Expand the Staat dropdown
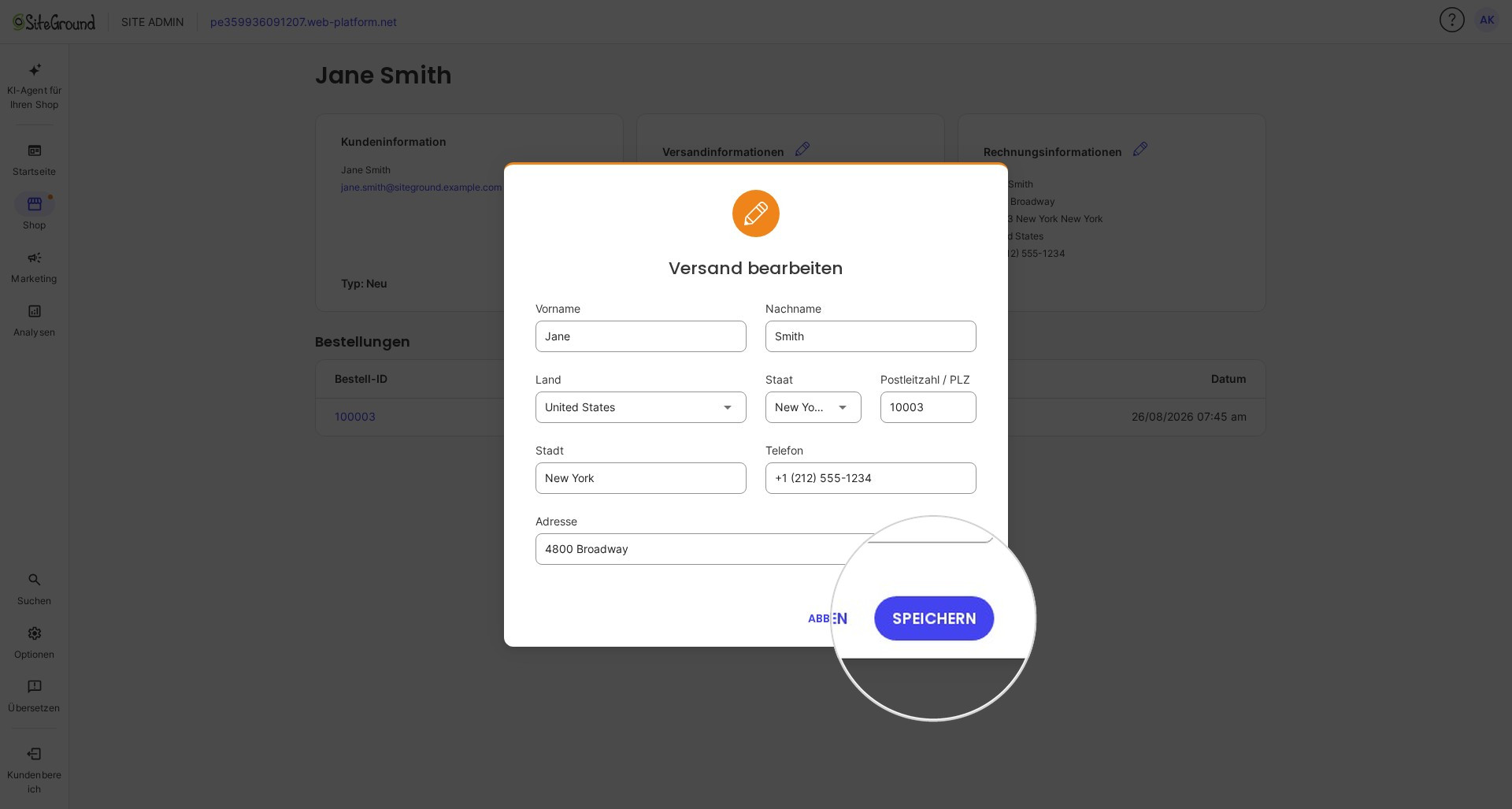 pos(813,407)
